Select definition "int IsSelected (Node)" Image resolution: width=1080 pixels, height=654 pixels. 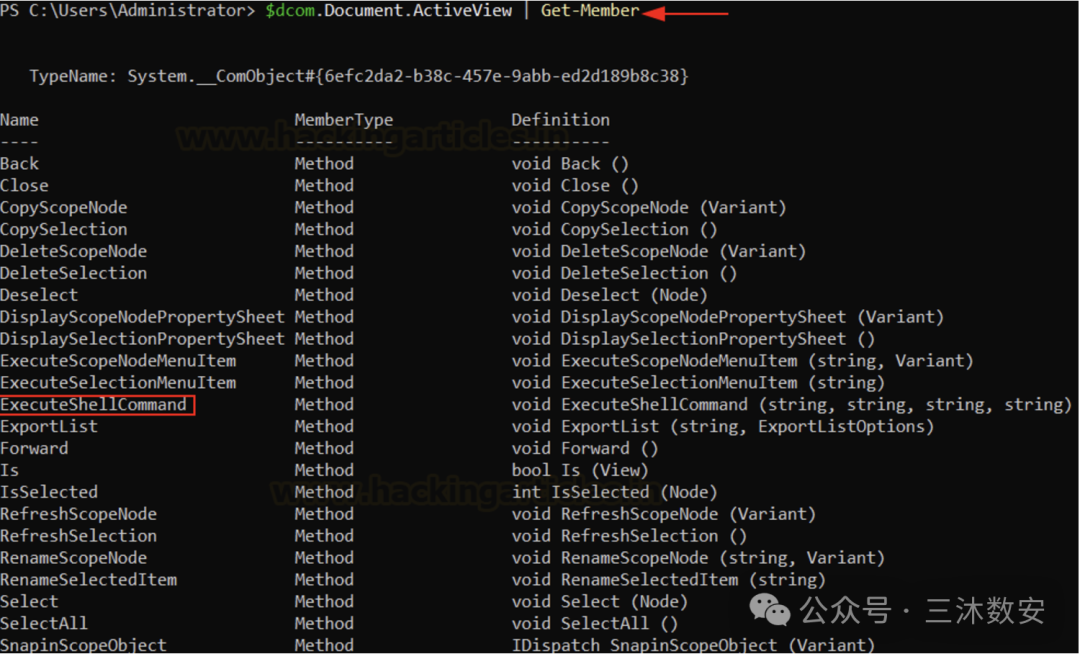[614, 492]
